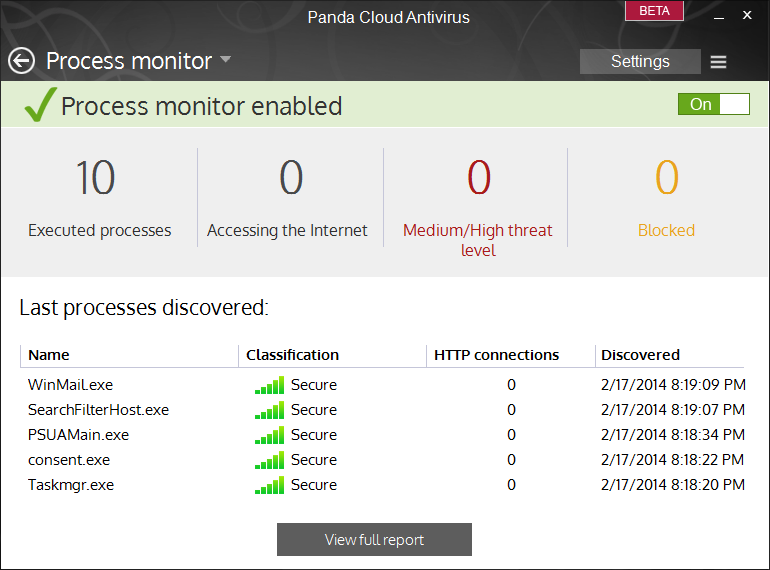
Task: Turn off the Process monitor On switch
Action: [714, 104]
